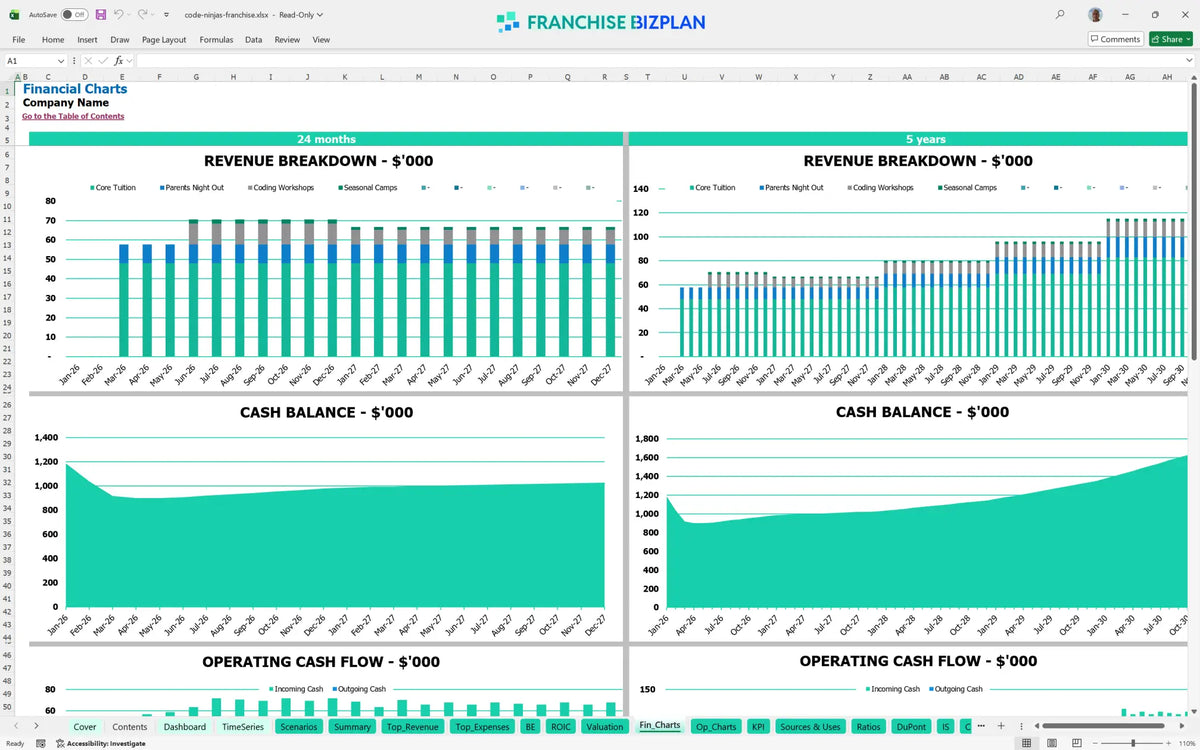Open the View ribbon tab
The image size is (1200, 750).
(x=321, y=39)
